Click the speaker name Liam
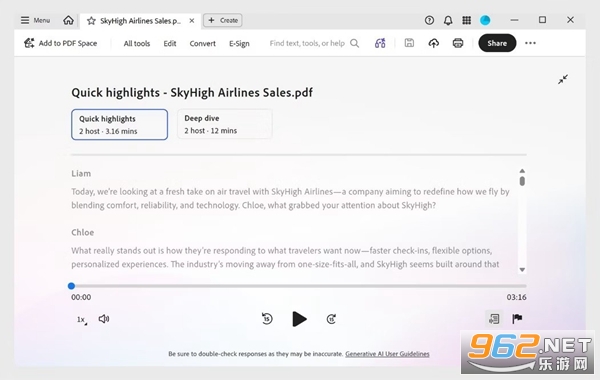The width and height of the screenshot is (600, 380). pyautogui.click(x=81, y=174)
